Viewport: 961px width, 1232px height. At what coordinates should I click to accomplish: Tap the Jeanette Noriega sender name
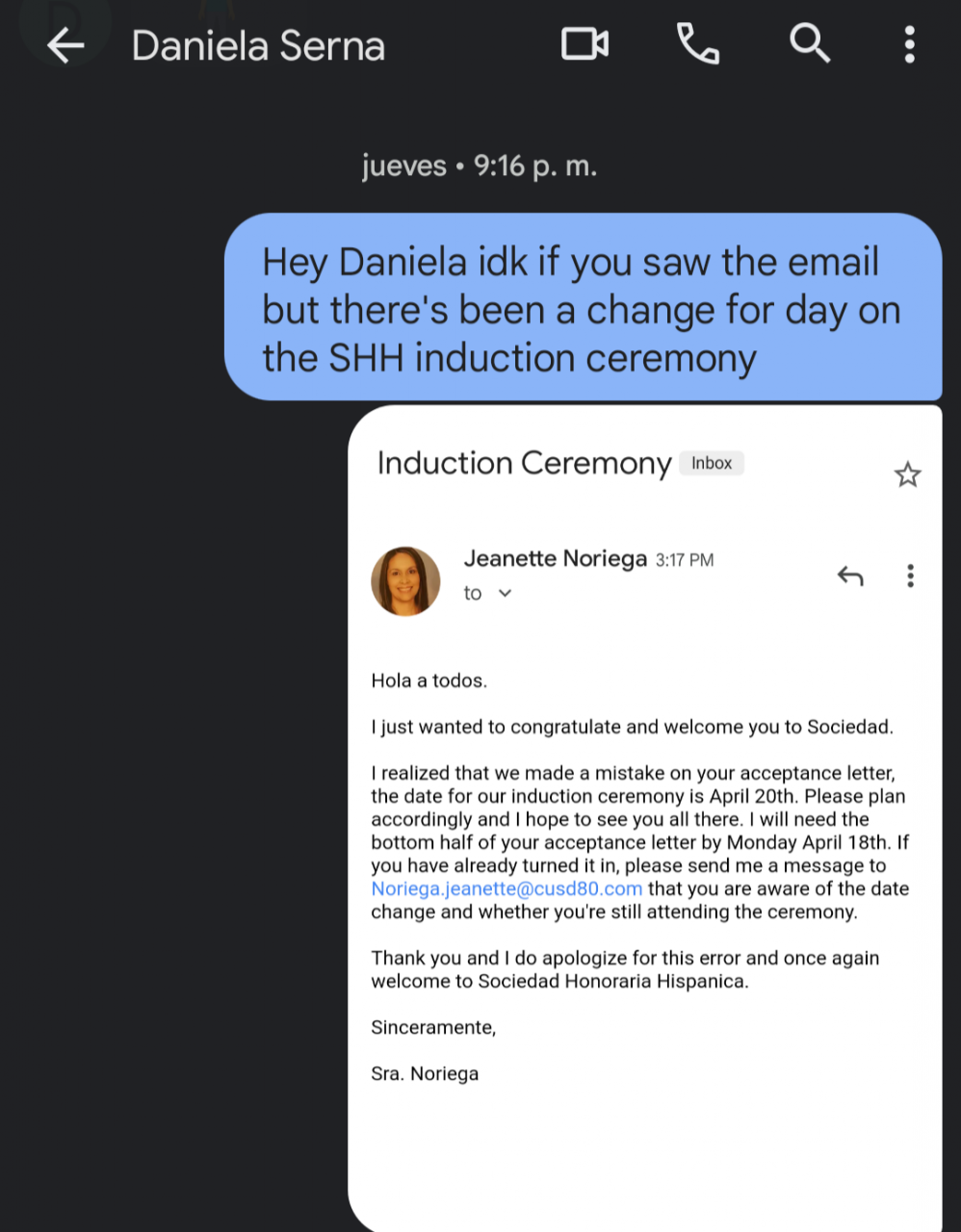[555, 558]
